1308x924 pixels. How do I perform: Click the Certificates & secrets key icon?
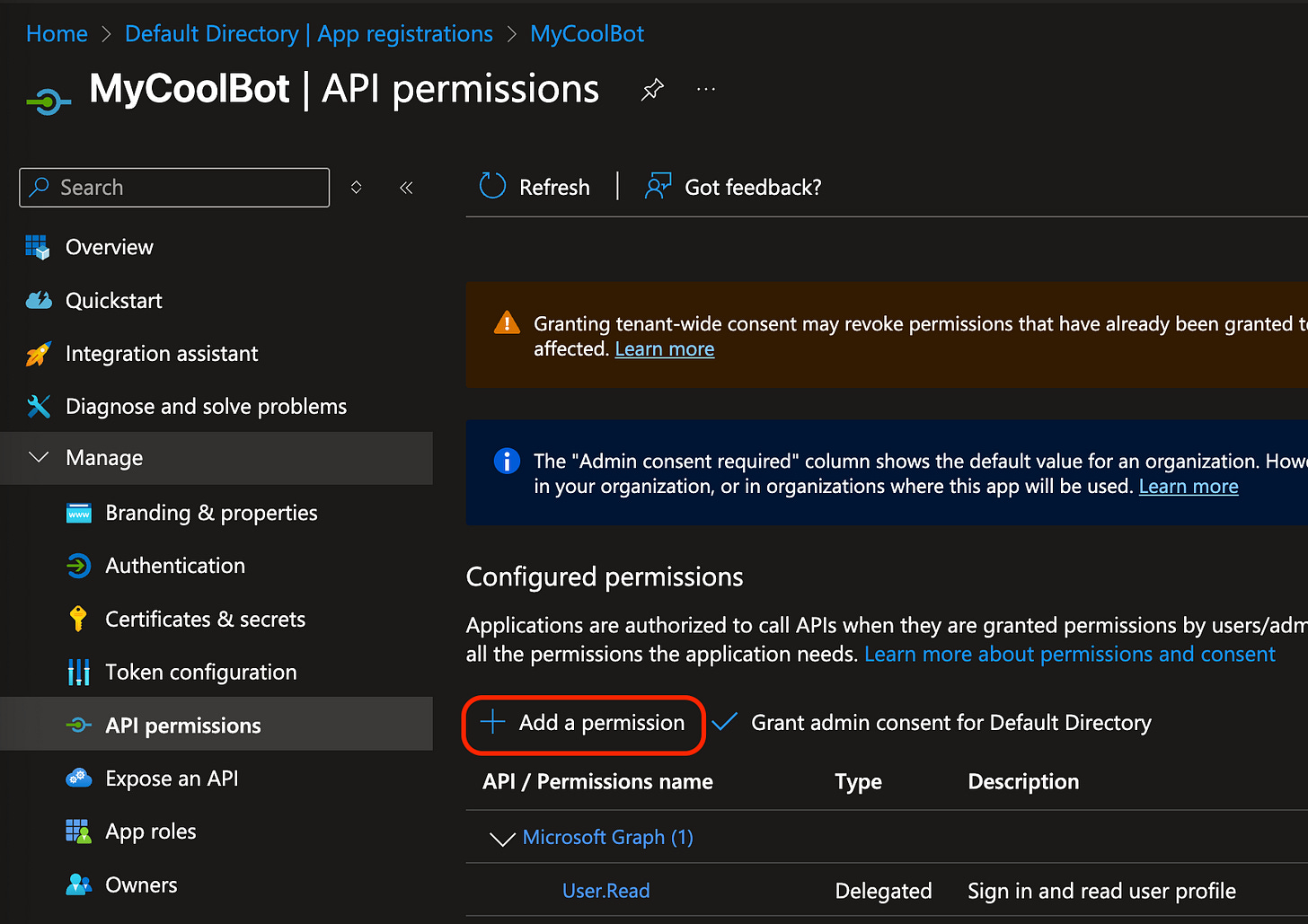coord(78,619)
